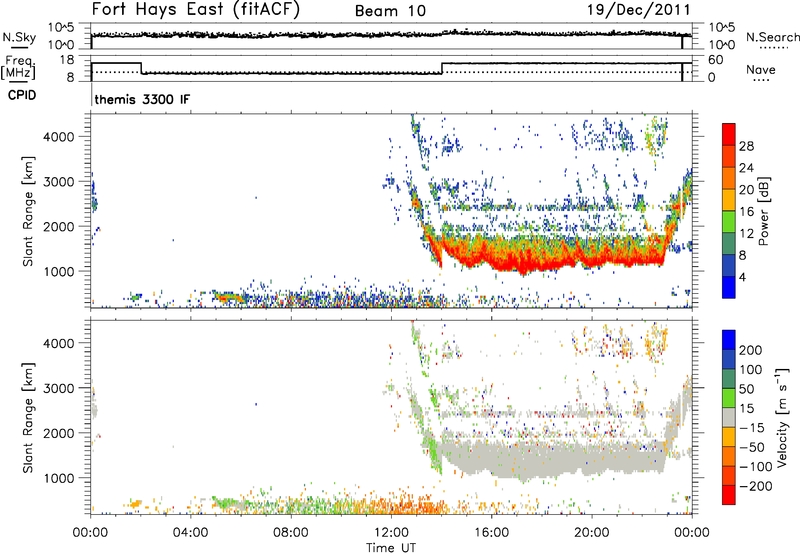Click the '28' Power colorbar value
The image size is (800, 554).
pos(746,146)
